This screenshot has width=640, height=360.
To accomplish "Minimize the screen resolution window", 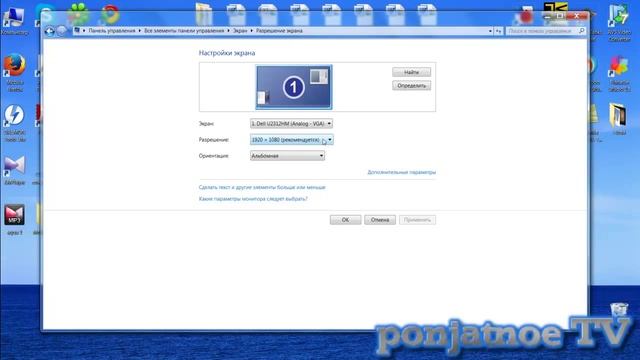I will coord(548,16).
